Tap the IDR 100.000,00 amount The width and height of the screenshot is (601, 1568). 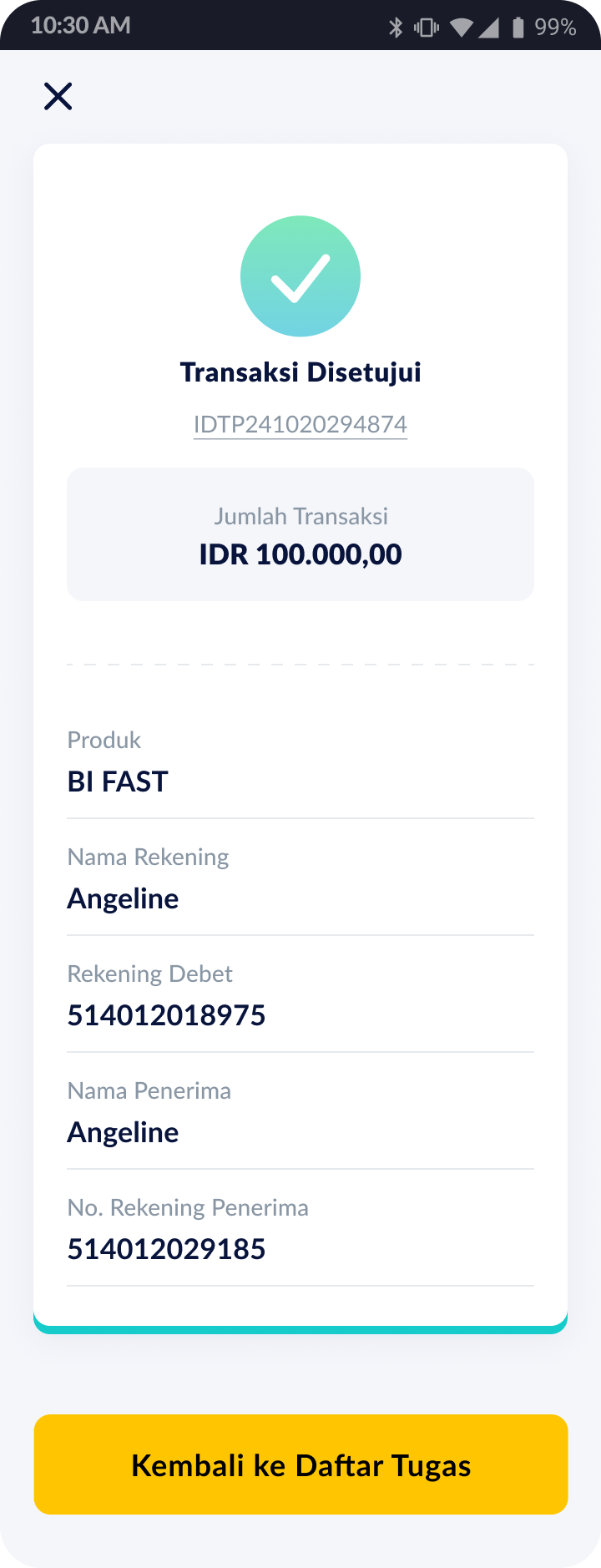click(x=300, y=554)
